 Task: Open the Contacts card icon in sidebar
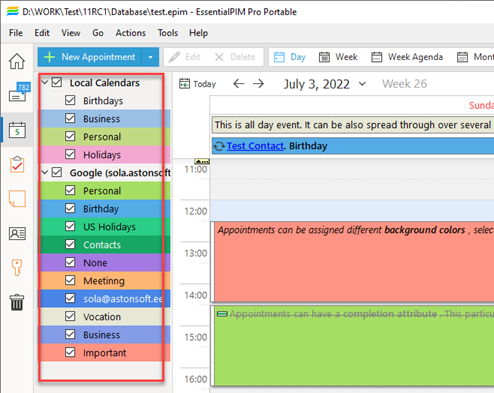(x=17, y=233)
